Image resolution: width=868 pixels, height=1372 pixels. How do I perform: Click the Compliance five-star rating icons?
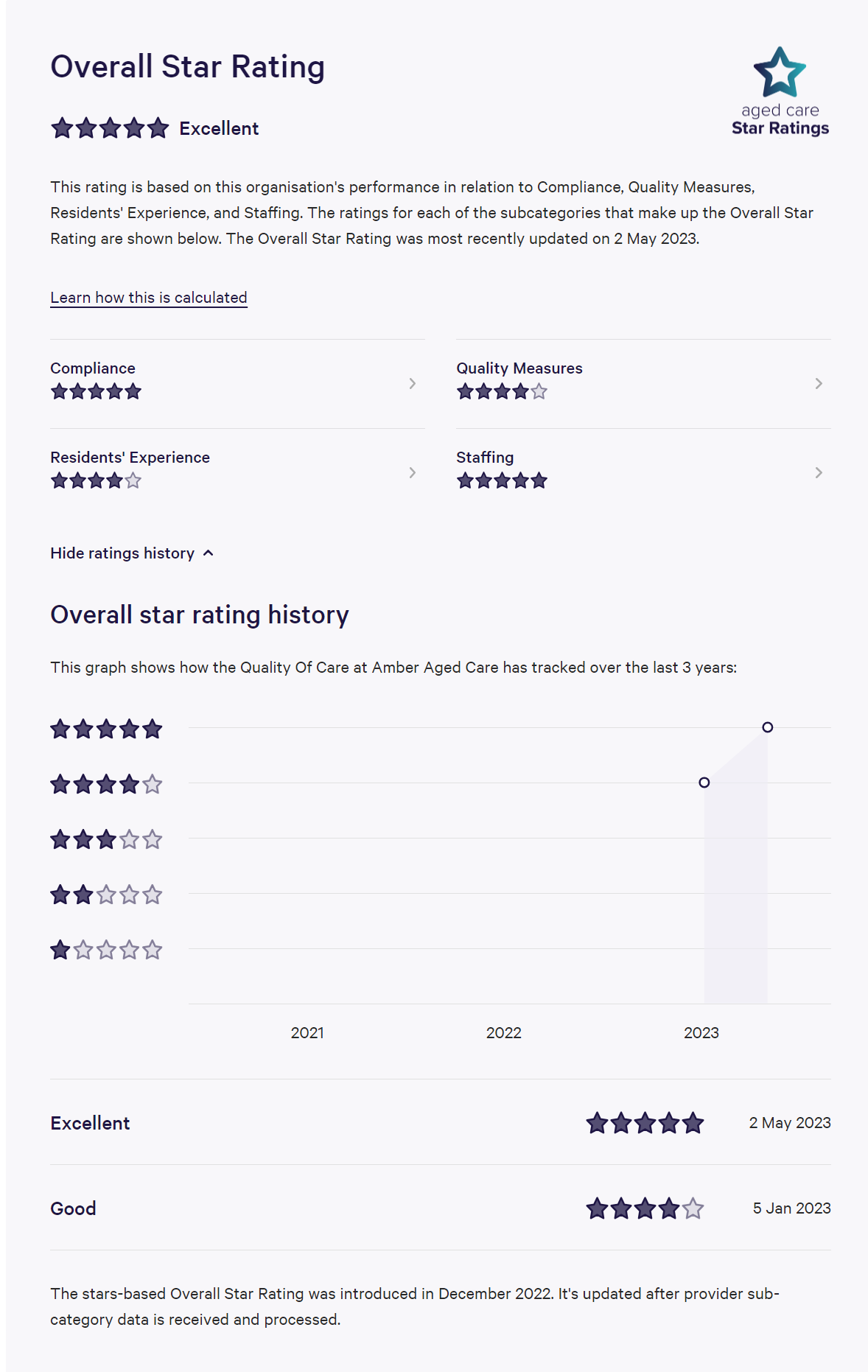point(96,392)
